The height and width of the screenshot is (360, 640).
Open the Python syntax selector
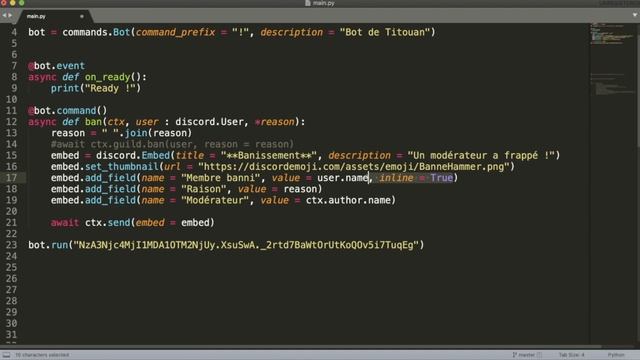616,355
